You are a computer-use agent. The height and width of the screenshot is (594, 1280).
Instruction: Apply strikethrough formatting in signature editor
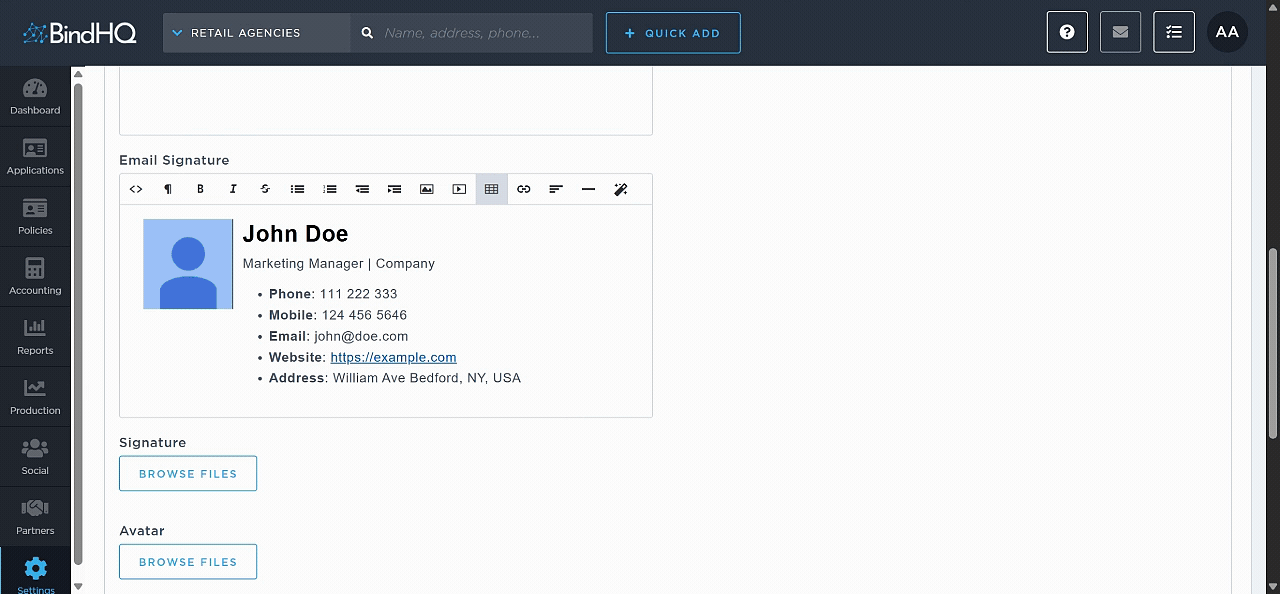[x=265, y=189]
